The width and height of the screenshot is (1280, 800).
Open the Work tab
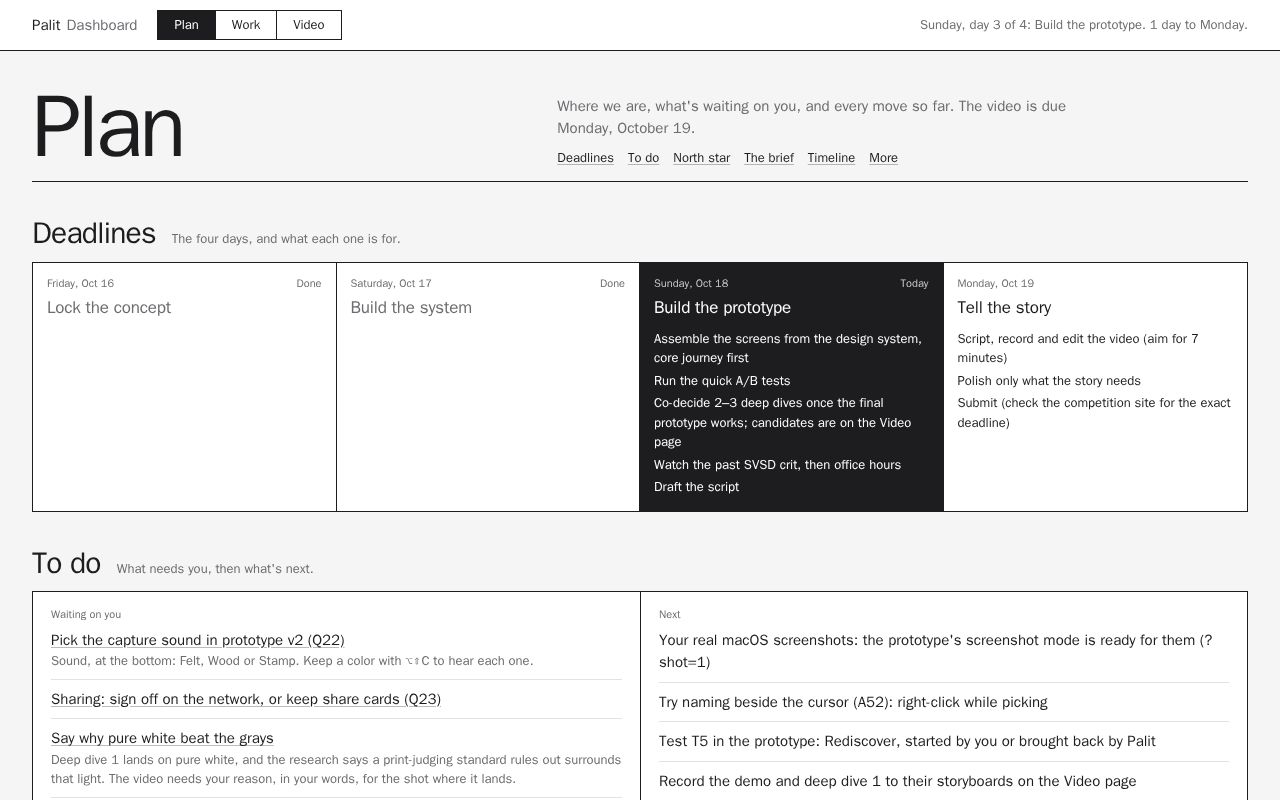246,25
